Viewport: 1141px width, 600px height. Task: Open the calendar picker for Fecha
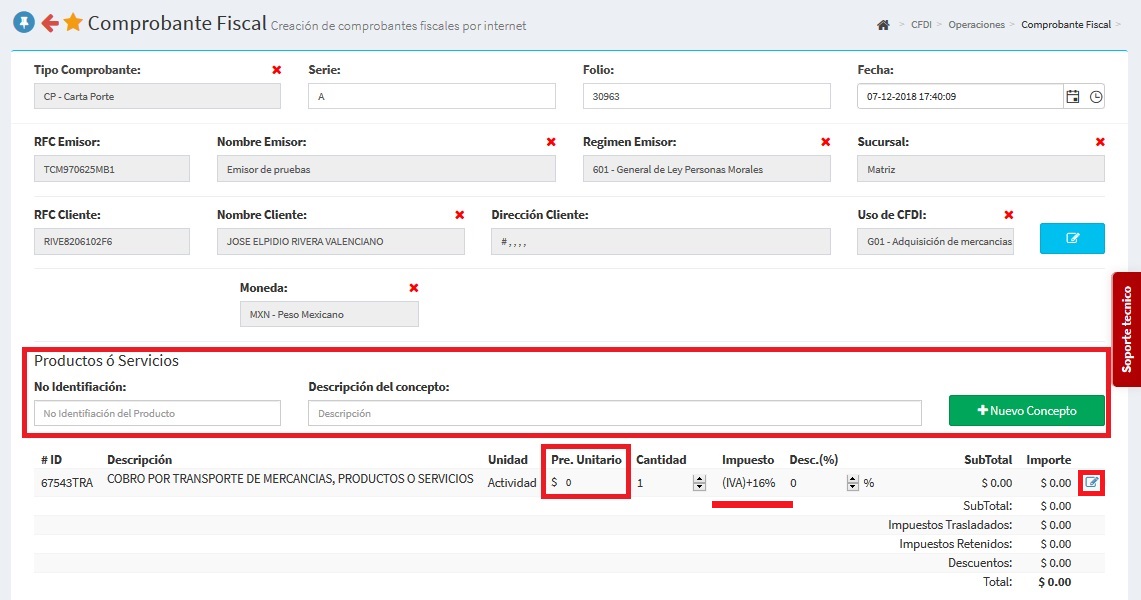tap(1073, 97)
